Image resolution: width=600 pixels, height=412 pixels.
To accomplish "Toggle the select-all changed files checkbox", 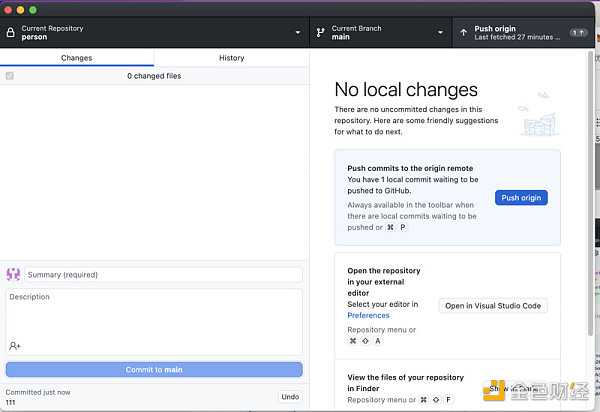I will pos(10,76).
